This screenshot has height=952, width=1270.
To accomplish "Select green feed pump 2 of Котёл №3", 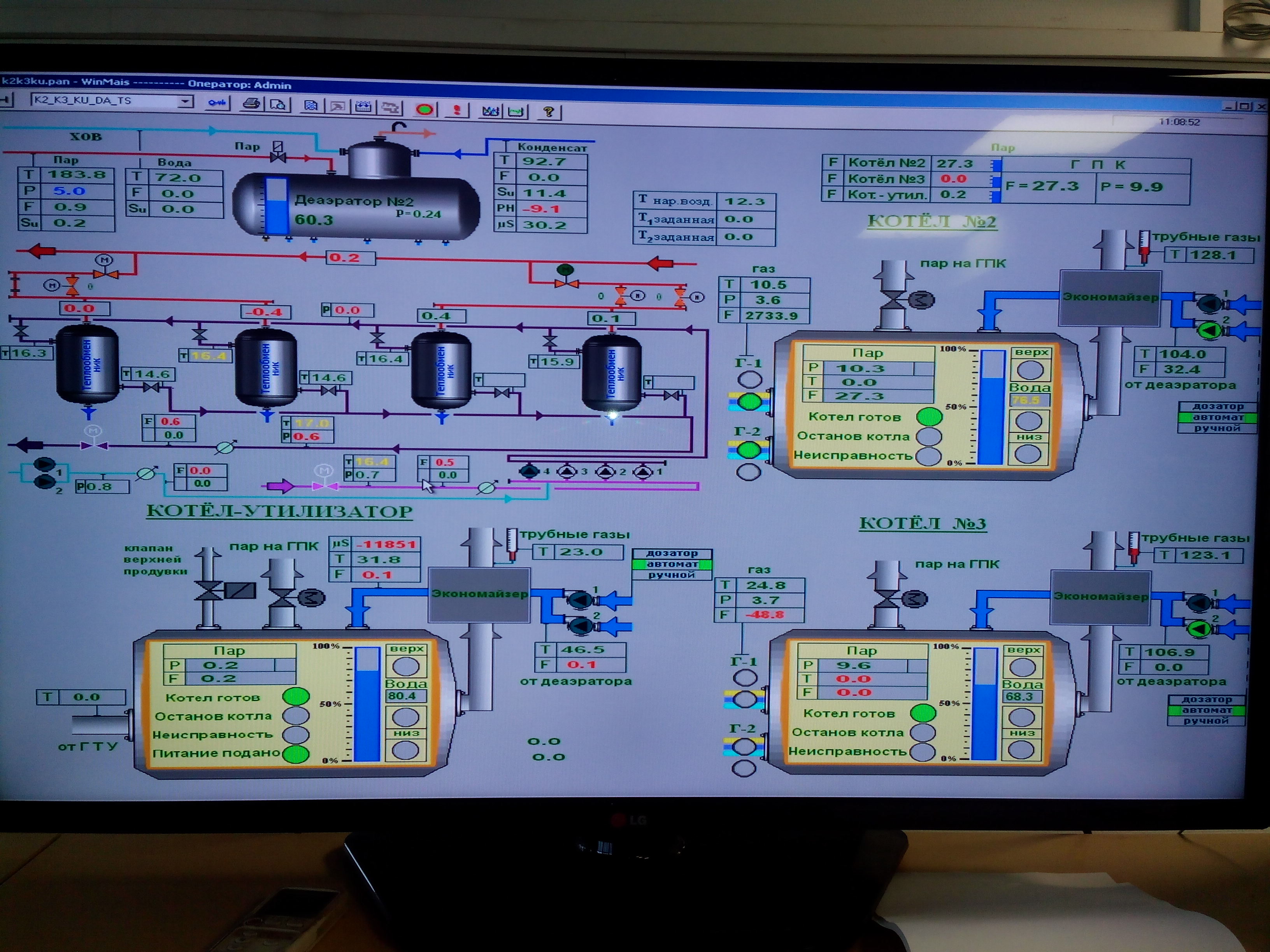I will pyautogui.click(x=1199, y=629).
